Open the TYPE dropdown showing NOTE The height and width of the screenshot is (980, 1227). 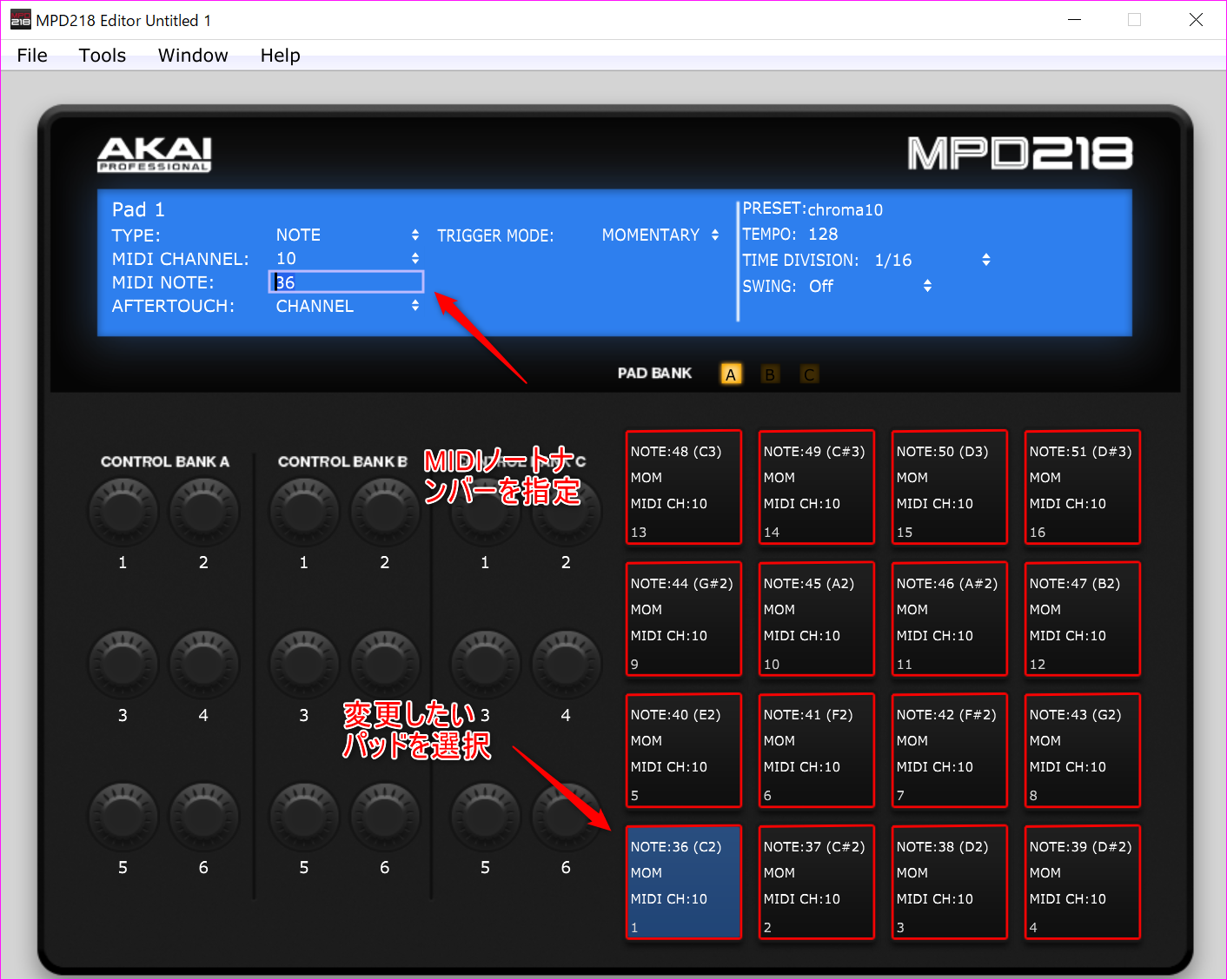click(348, 235)
